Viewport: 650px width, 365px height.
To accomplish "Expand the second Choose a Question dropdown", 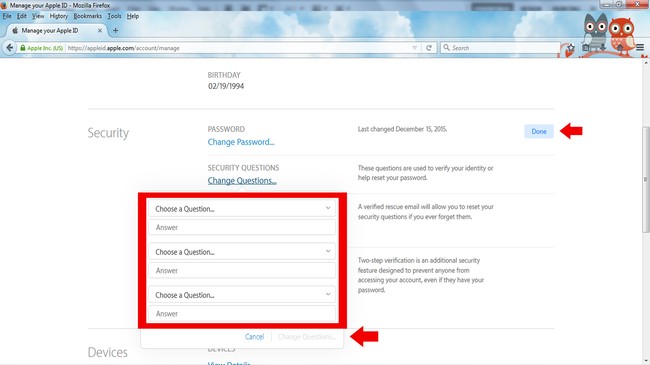I will pos(242,252).
